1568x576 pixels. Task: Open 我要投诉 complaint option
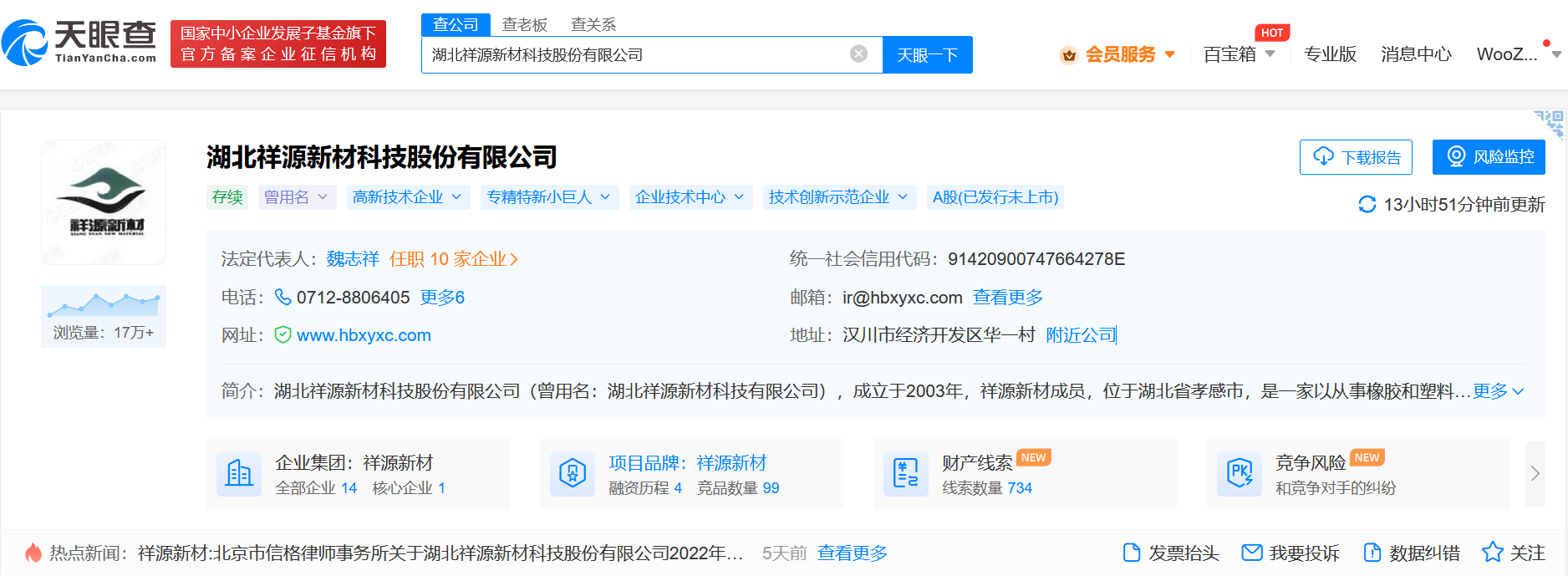click(x=1291, y=553)
